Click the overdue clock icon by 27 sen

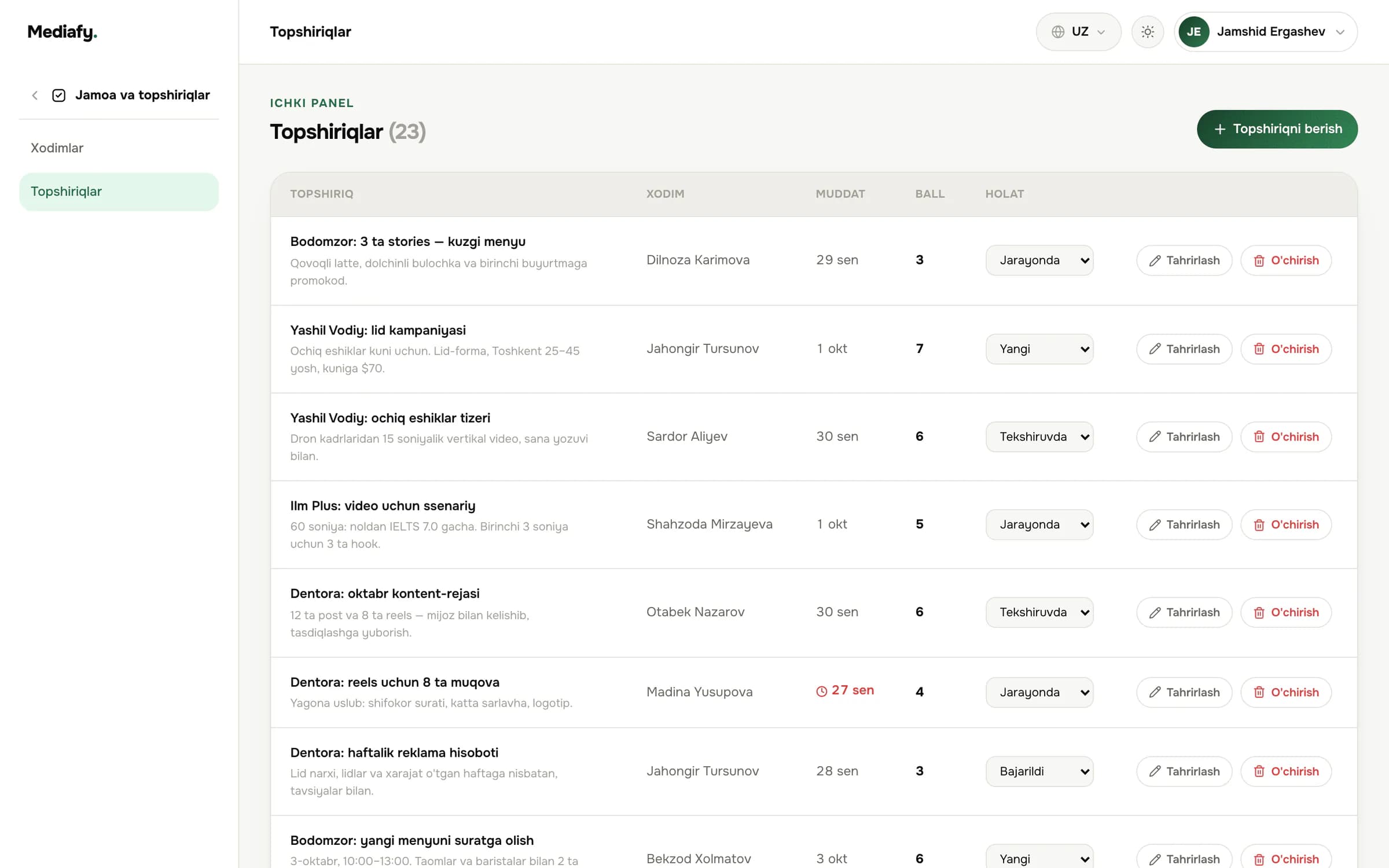coord(821,692)
